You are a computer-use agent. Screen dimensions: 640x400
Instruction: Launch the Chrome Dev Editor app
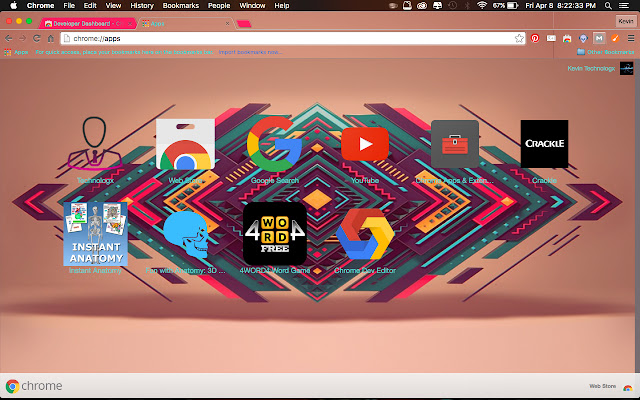coord(365,234)
